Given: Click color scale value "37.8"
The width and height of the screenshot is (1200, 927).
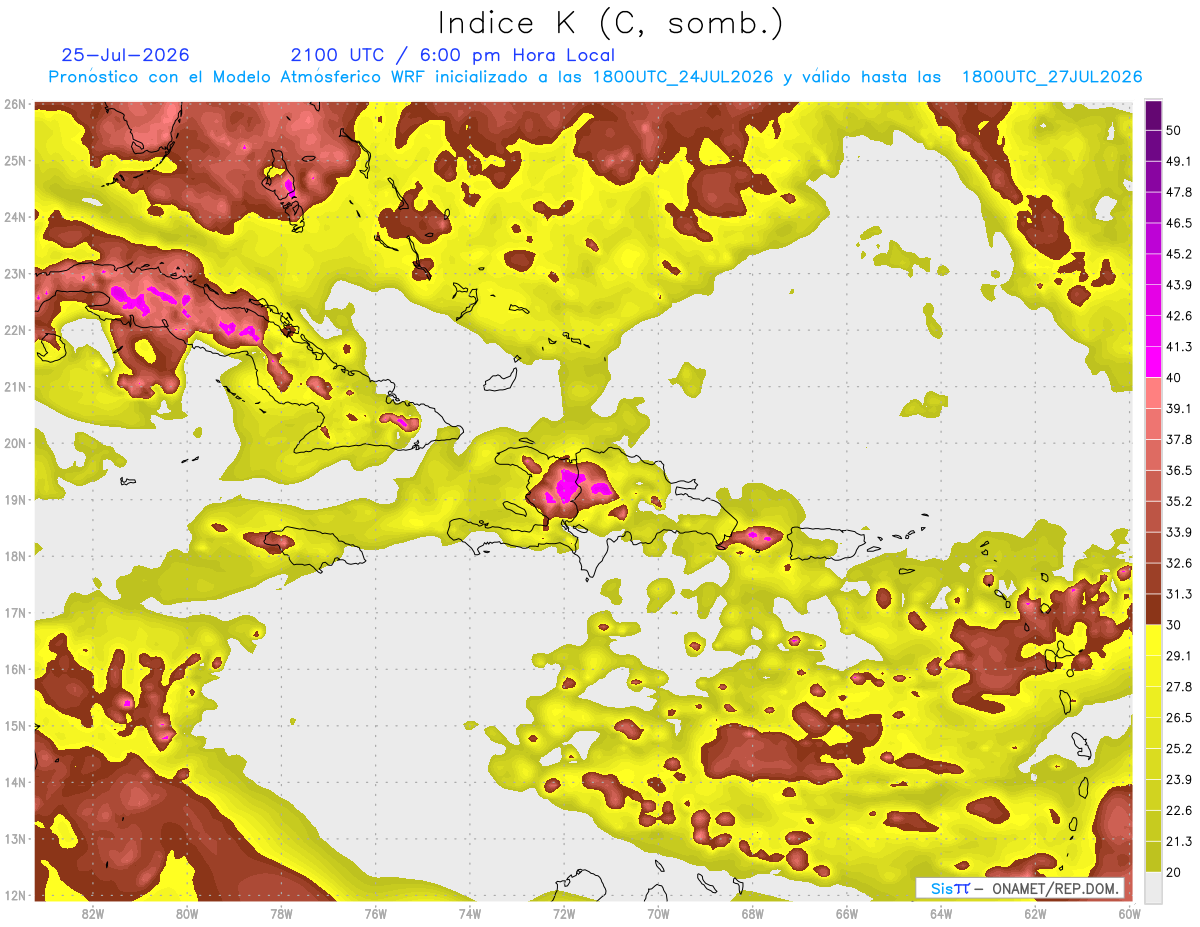Looking at the screenshot, I should pyautogui.click(x=1180, y=439).
